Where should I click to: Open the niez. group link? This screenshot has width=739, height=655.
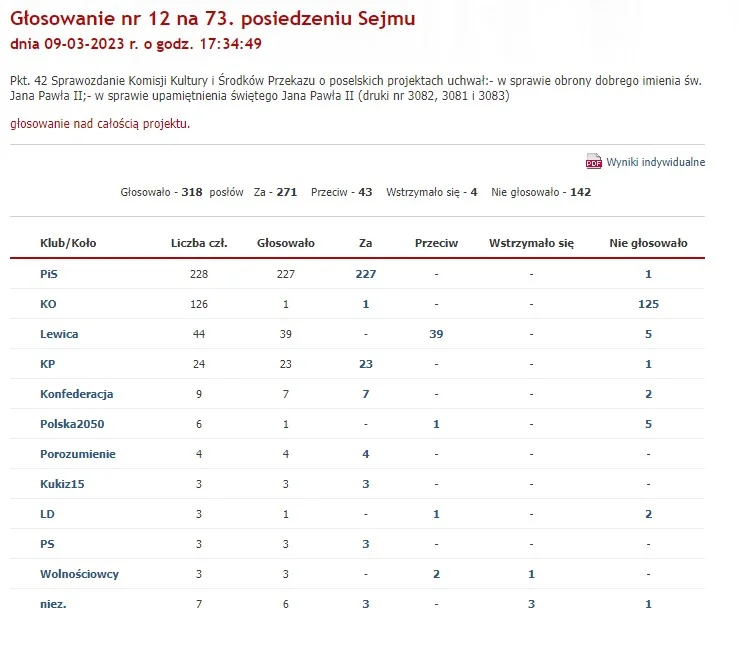point(53,604)
